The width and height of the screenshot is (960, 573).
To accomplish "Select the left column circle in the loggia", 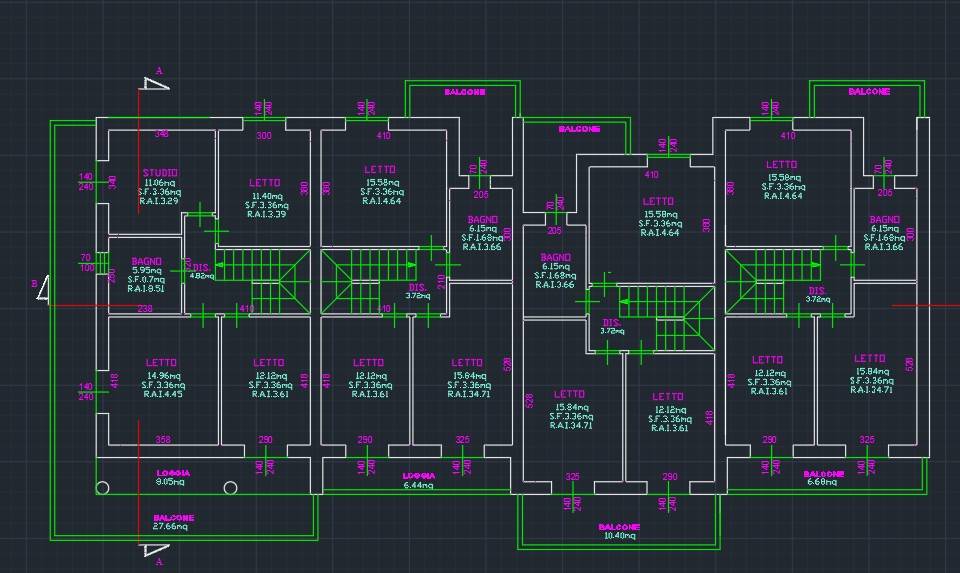I will (102, 488).
